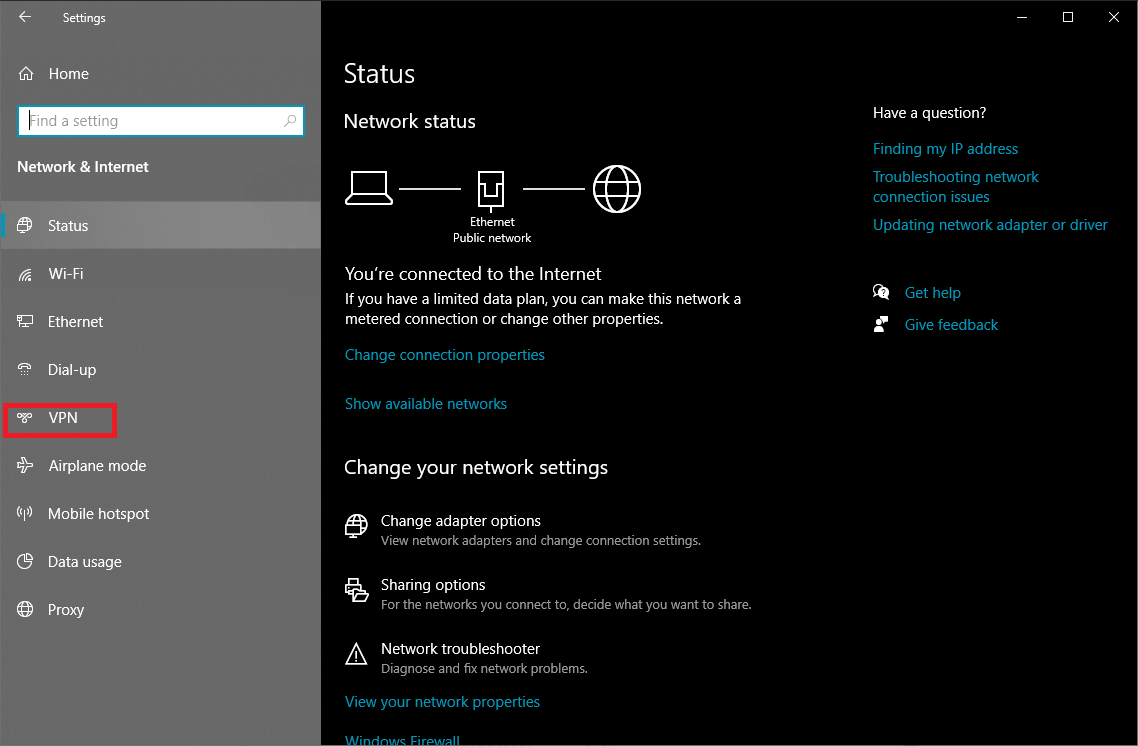Click the back arrow in Settings
Image resolution: width=1138 pixels, height=746 pixels.
pyautogui.click(x=25, y=17)
